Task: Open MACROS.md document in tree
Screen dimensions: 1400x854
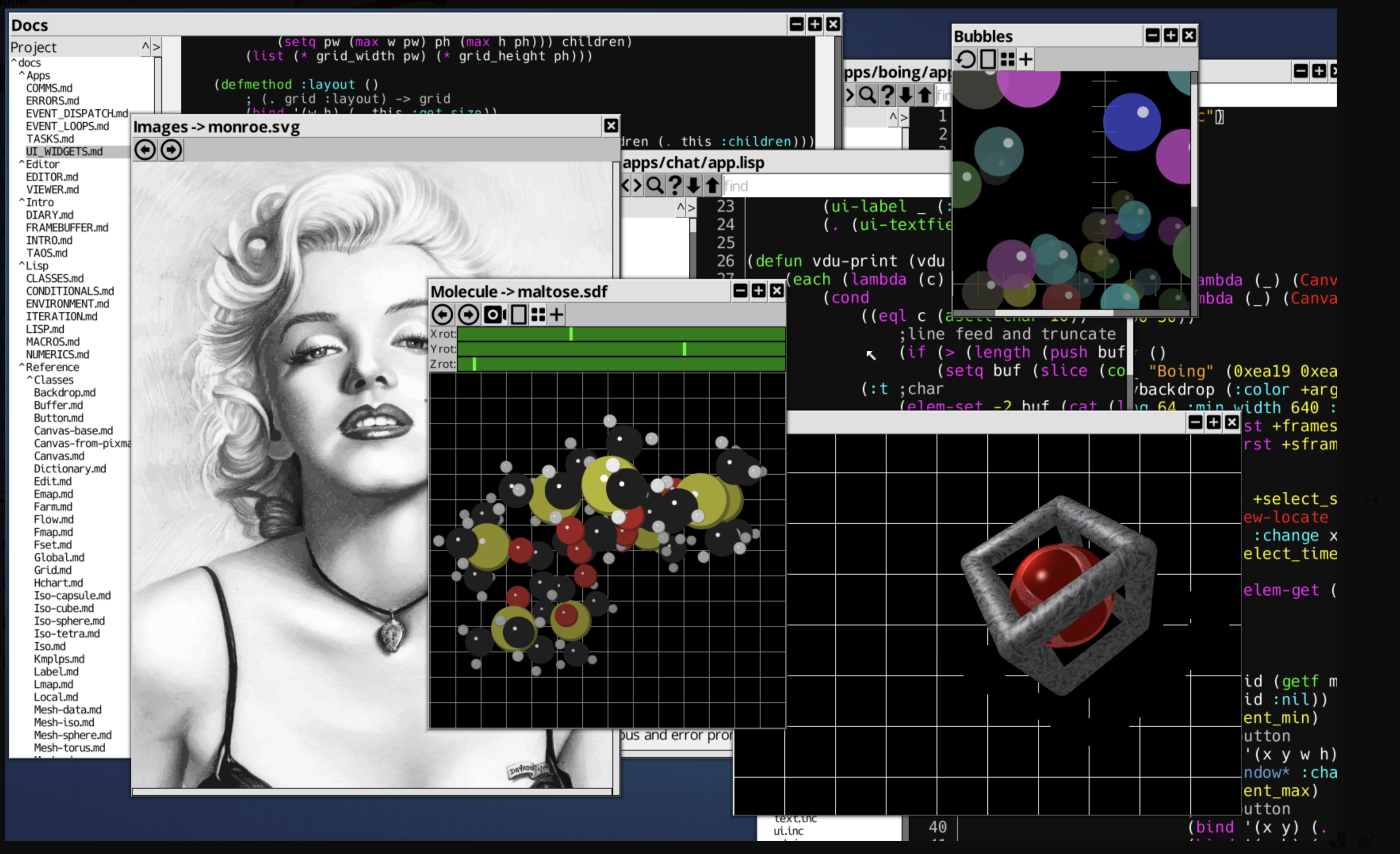Action: point(52,341)
